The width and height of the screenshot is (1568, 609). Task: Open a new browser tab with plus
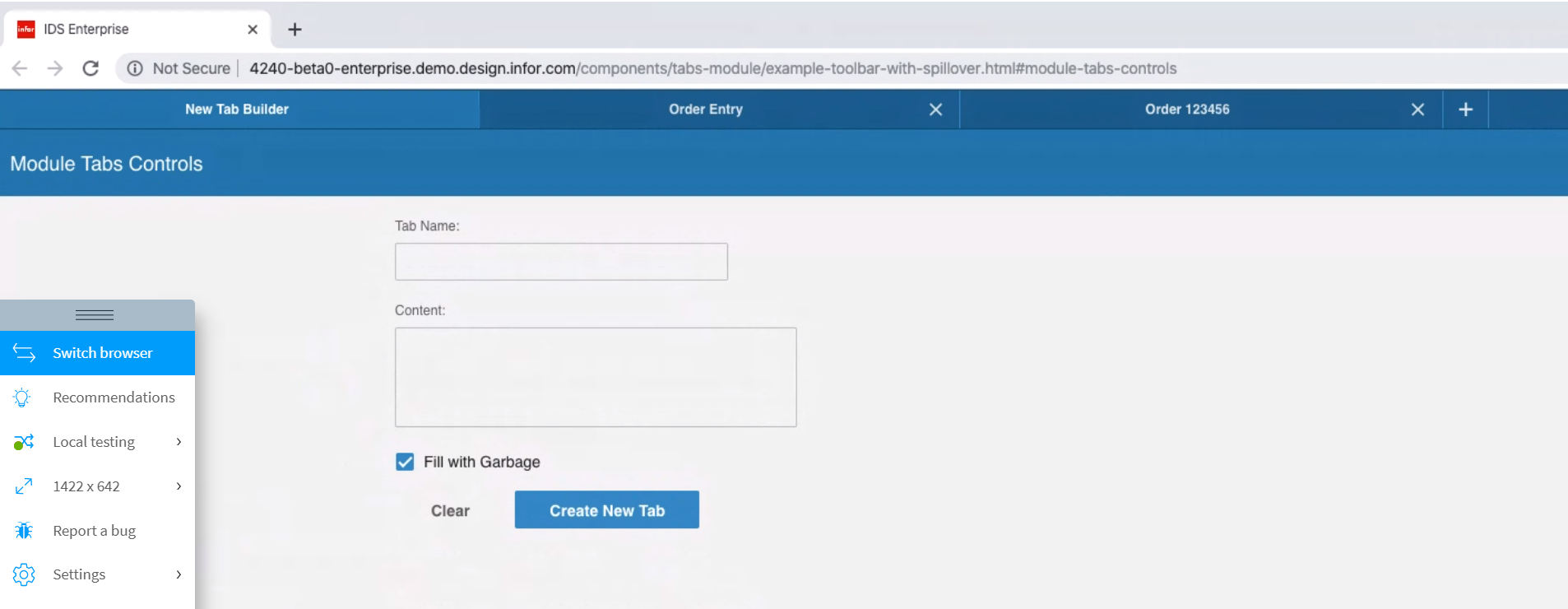pos(295,30)
